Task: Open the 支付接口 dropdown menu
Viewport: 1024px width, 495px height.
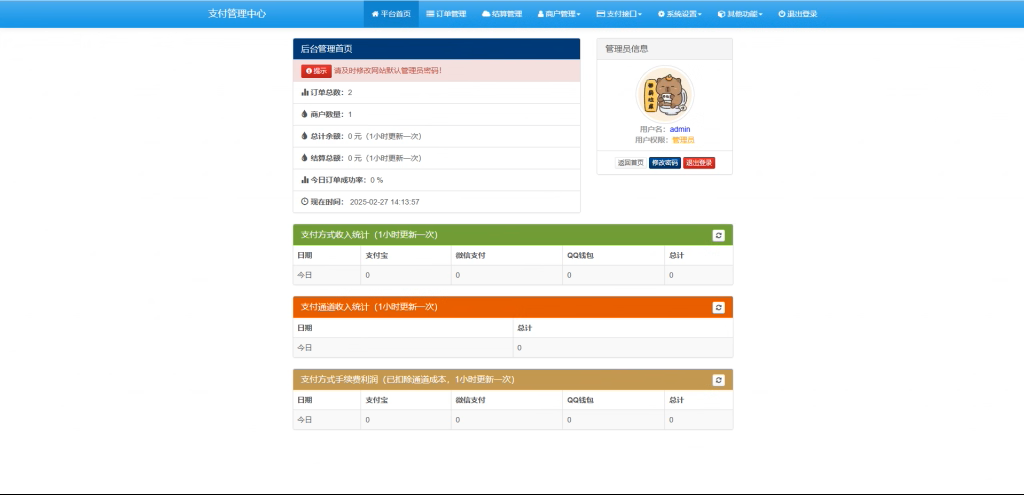Action: point(618,14)
